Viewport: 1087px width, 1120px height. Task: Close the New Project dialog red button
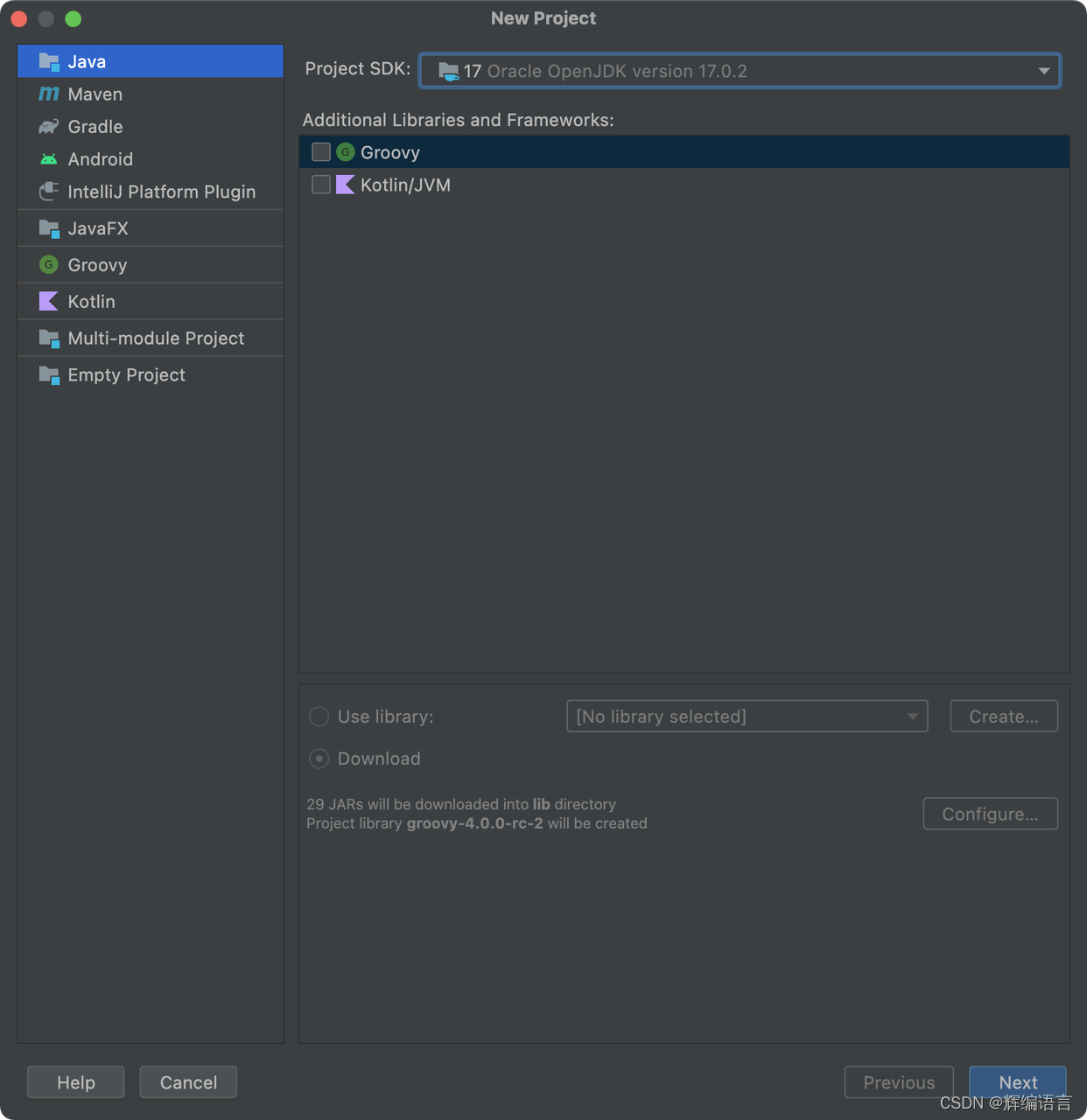pyautogui.click(x=19, y=18)
